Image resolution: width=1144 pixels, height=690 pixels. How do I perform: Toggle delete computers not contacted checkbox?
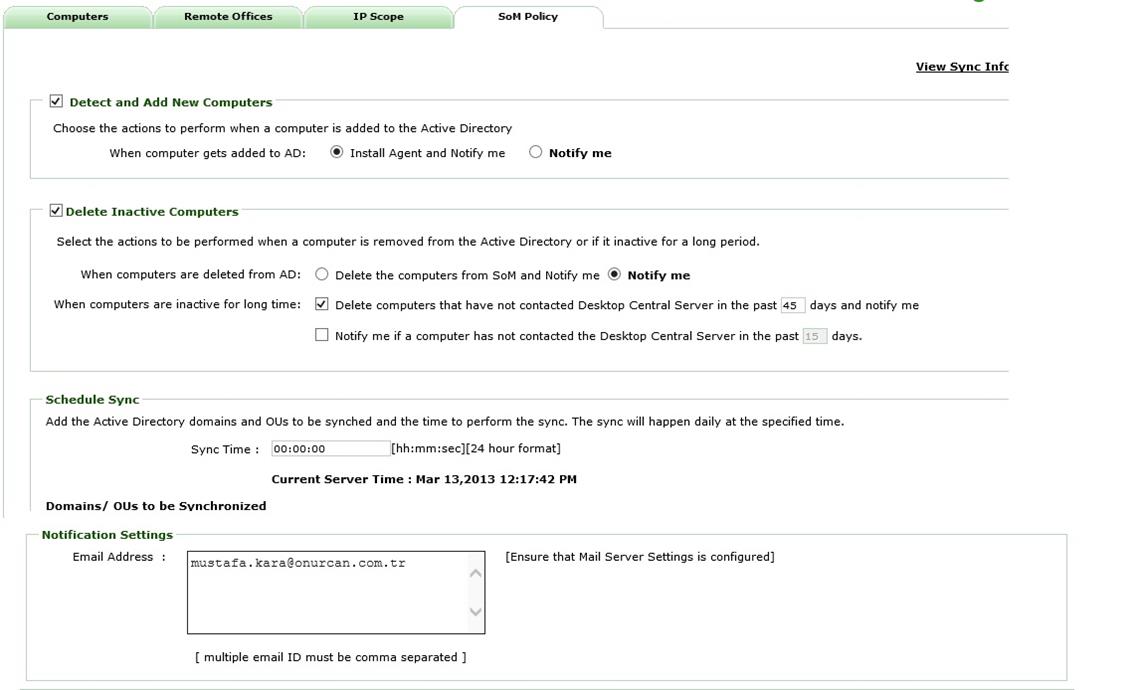click(x=322, y=304)
